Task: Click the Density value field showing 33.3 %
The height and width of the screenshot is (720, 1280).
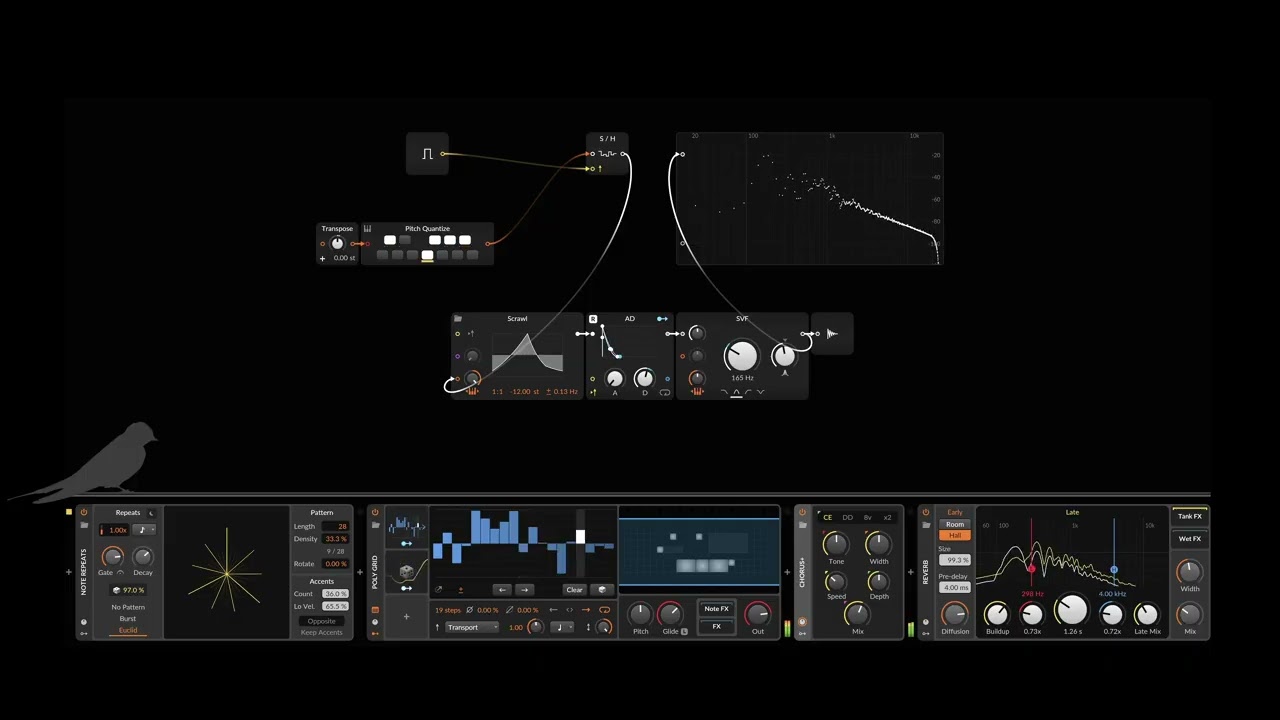Action: click(x=335, y=539)
